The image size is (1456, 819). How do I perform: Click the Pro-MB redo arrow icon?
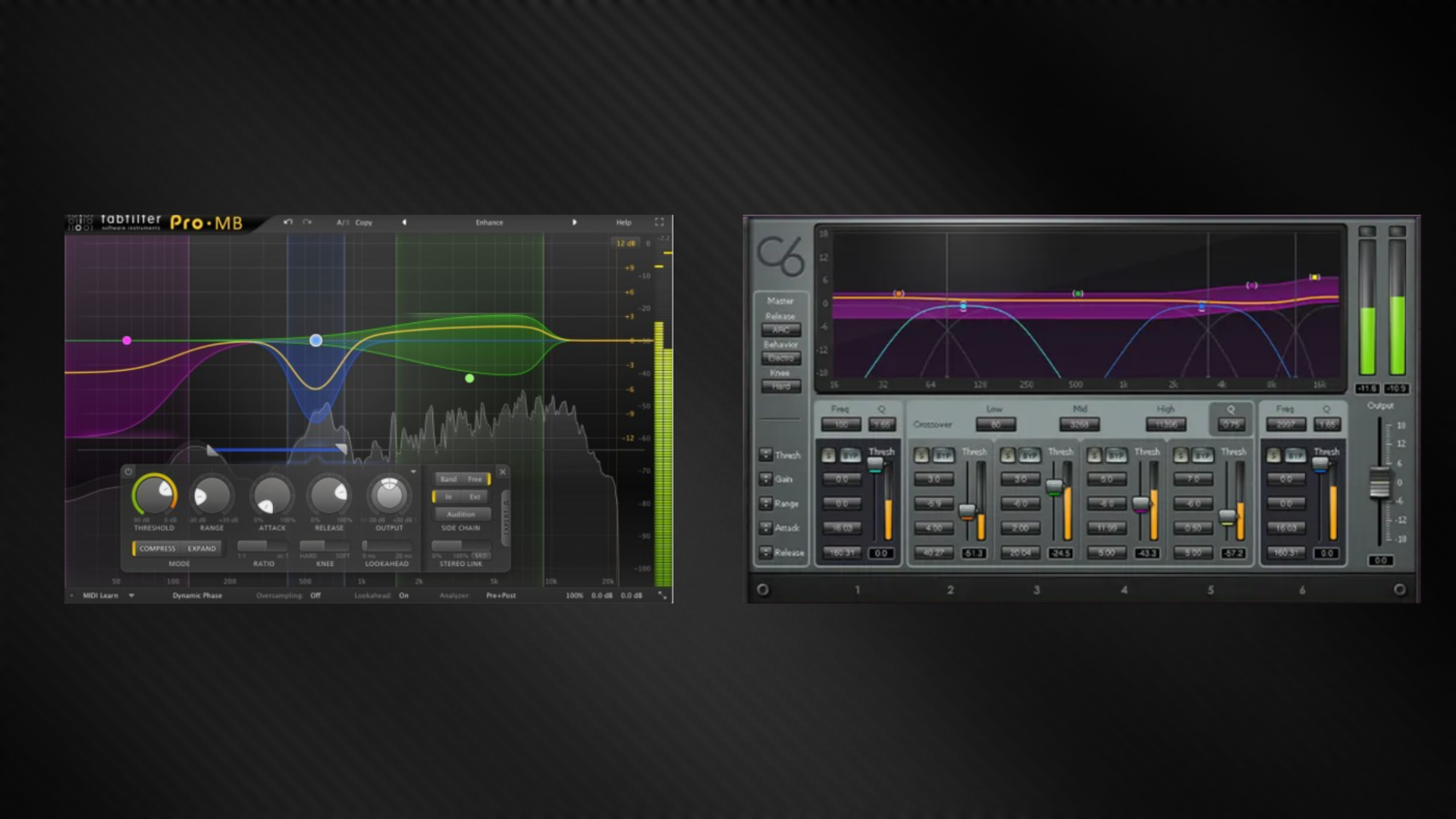[x=307, y=222]
